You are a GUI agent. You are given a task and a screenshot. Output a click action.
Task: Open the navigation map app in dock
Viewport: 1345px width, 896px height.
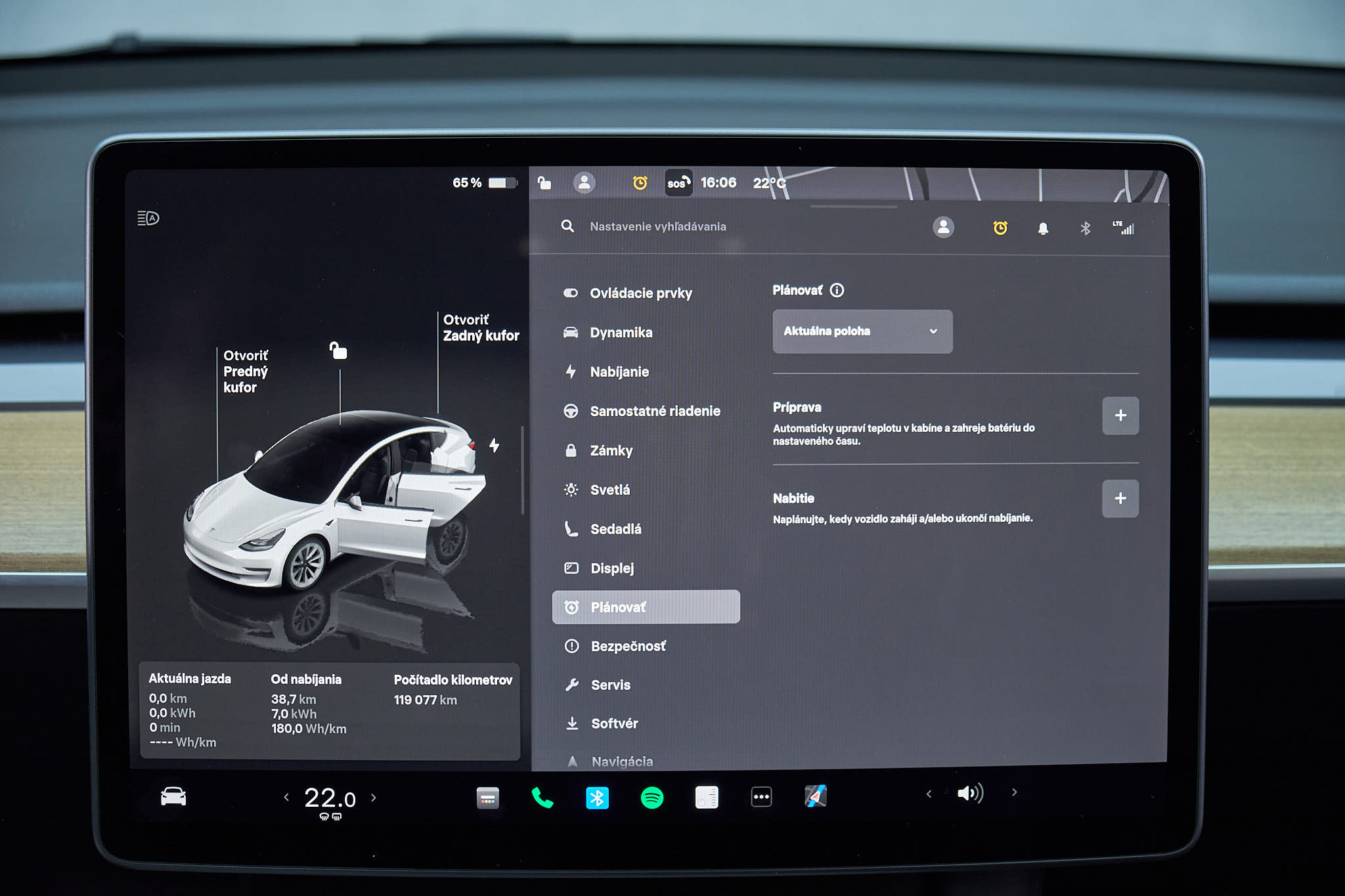pos(815,796)
